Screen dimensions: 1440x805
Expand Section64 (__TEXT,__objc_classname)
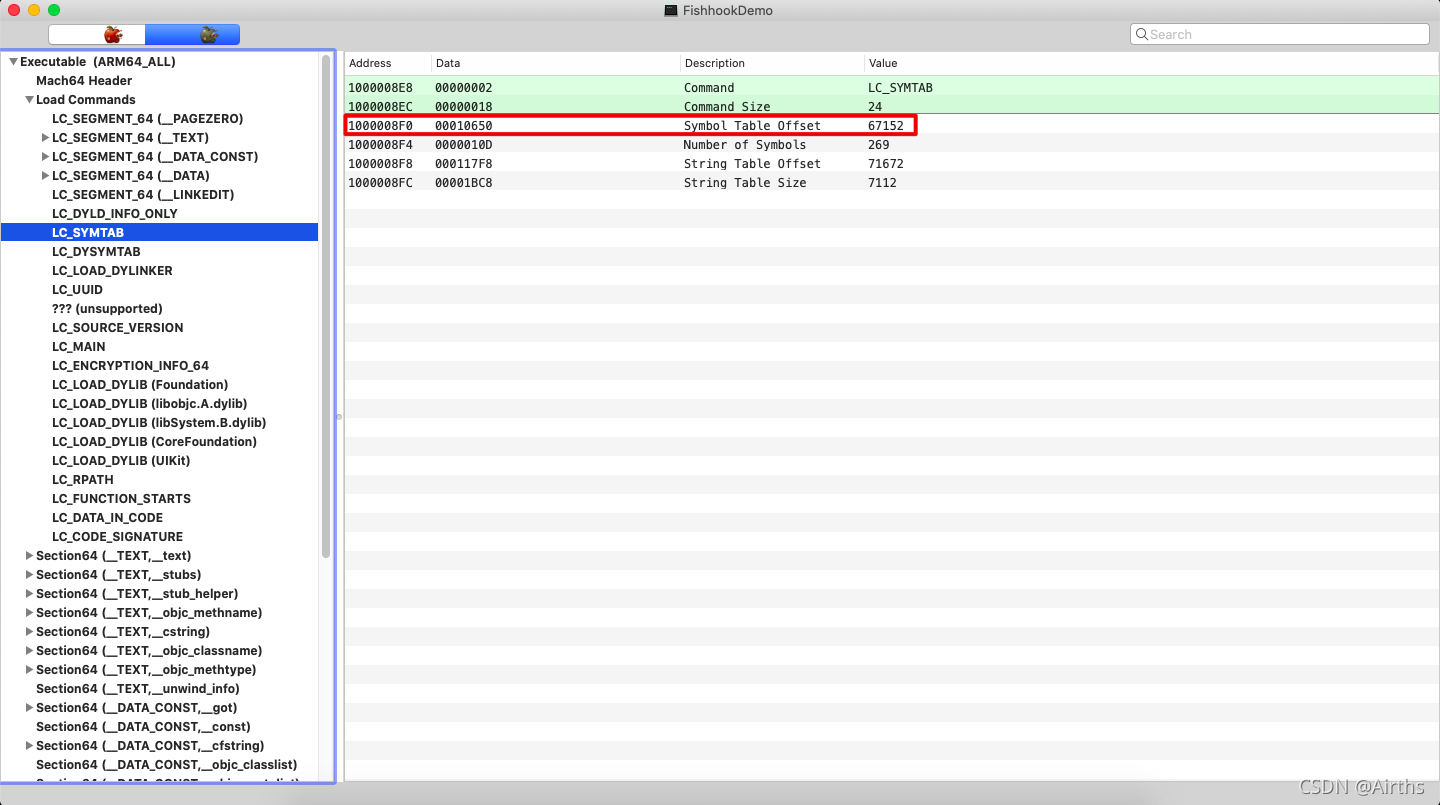(x=29, y=651)
